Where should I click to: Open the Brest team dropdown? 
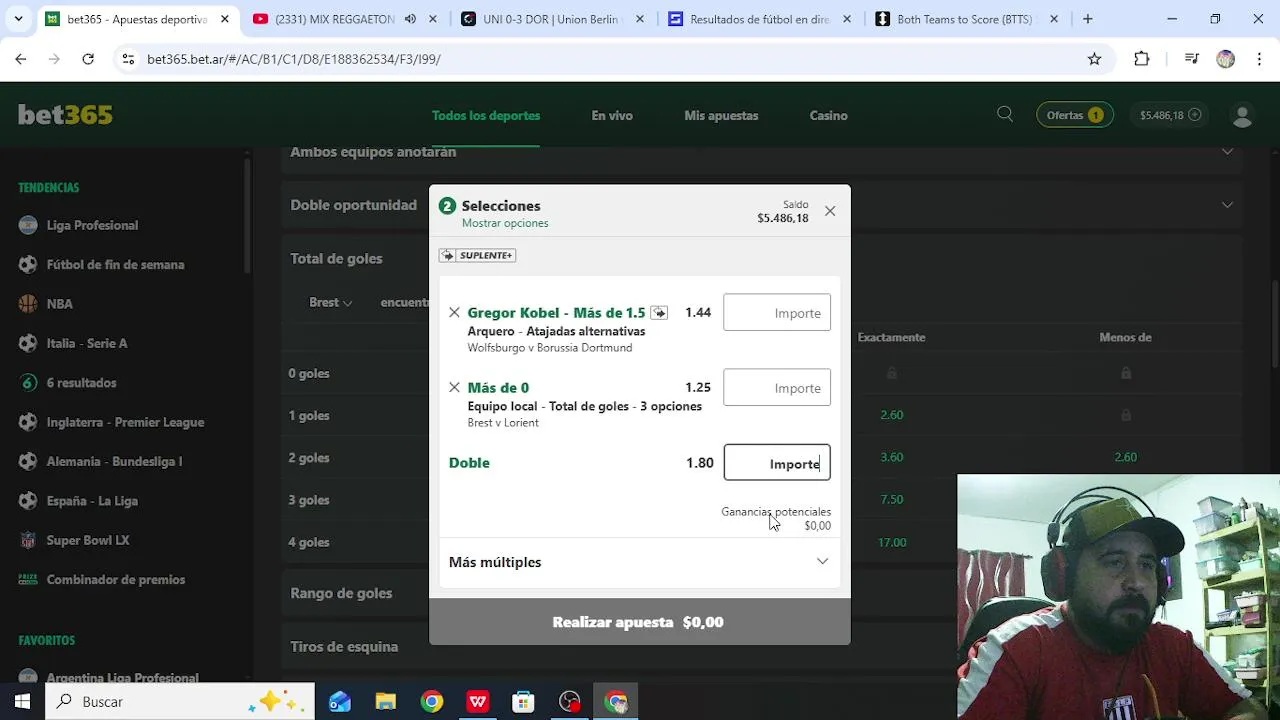[x=330, y=302]
